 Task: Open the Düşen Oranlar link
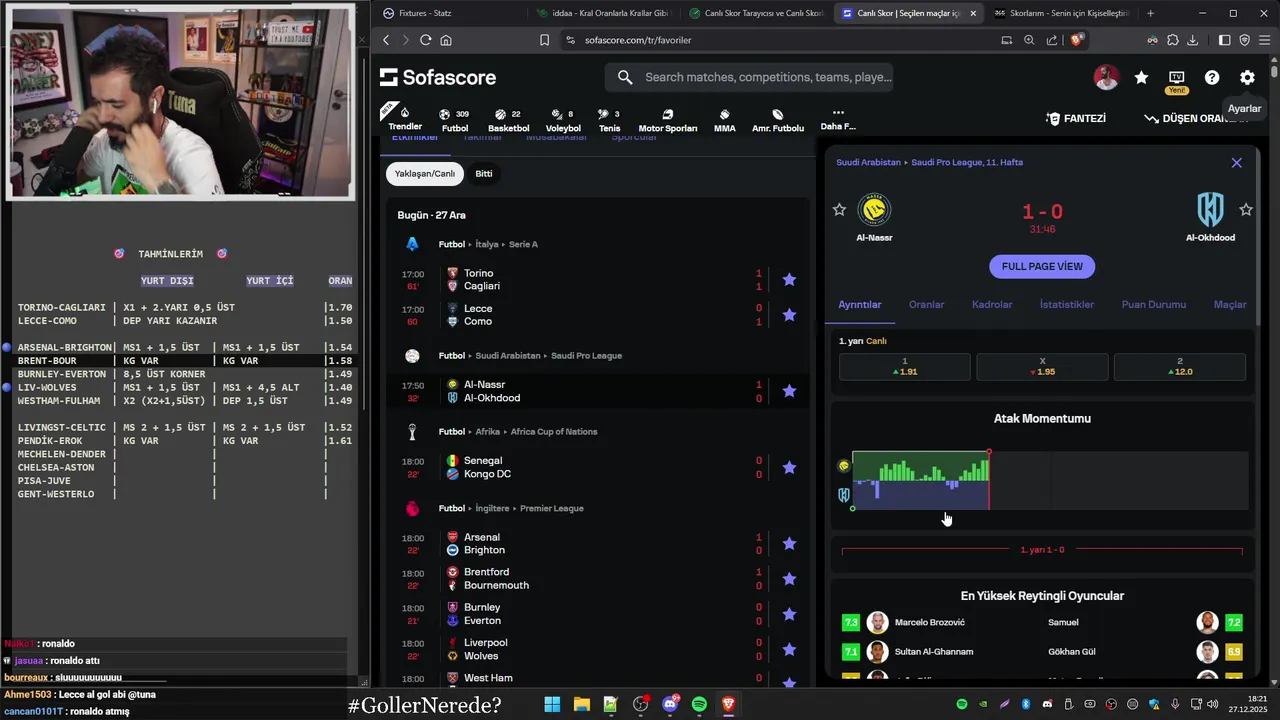coord(1196,118)
